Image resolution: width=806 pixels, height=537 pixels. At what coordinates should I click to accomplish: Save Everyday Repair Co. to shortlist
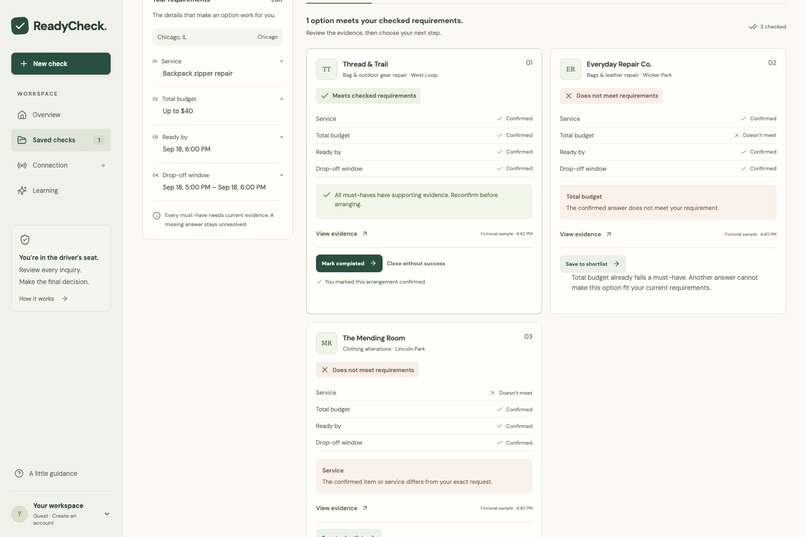(x=593, y=264)
